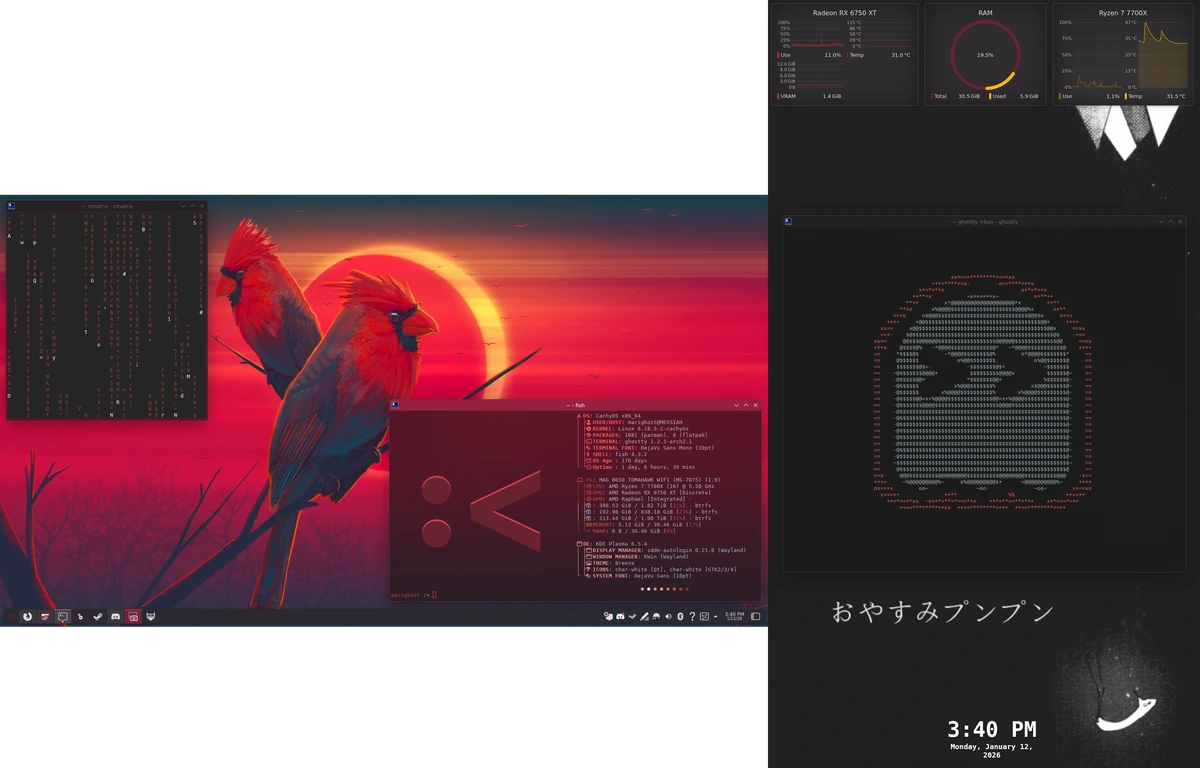Click the question mark tray icon
This screenshot has height=768, width=1200.
point(692,617)
